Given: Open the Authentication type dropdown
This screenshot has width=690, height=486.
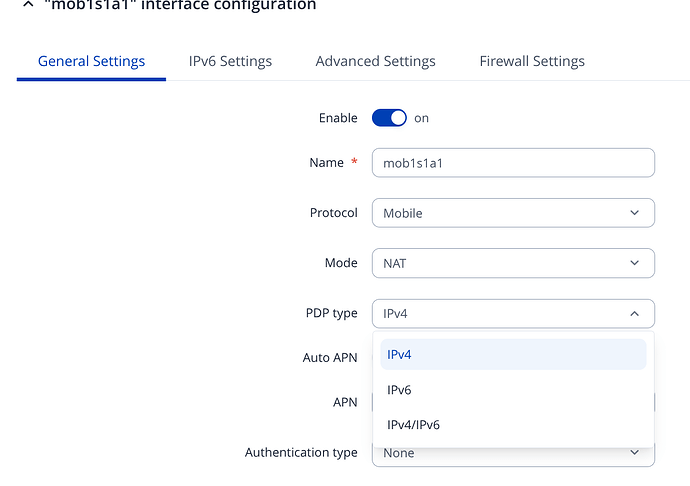Looking at the screenshot, I should (500, 455).
